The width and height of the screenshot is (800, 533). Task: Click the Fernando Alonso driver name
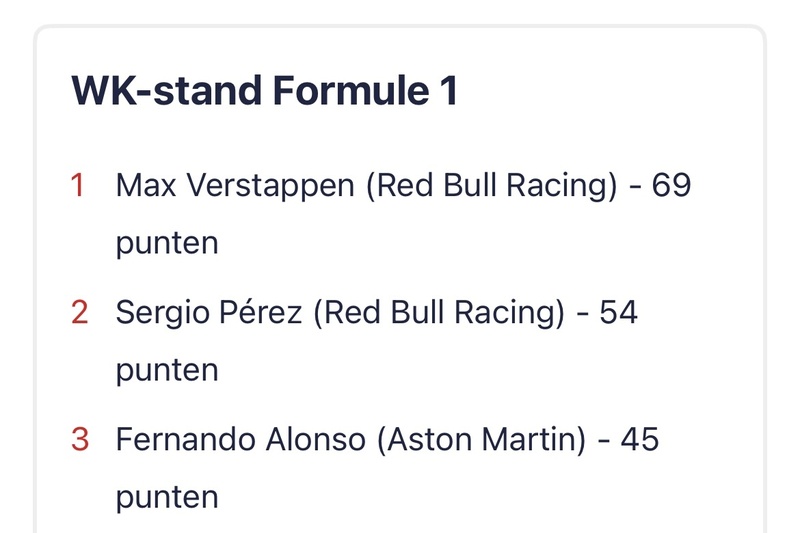click(241, 439)
